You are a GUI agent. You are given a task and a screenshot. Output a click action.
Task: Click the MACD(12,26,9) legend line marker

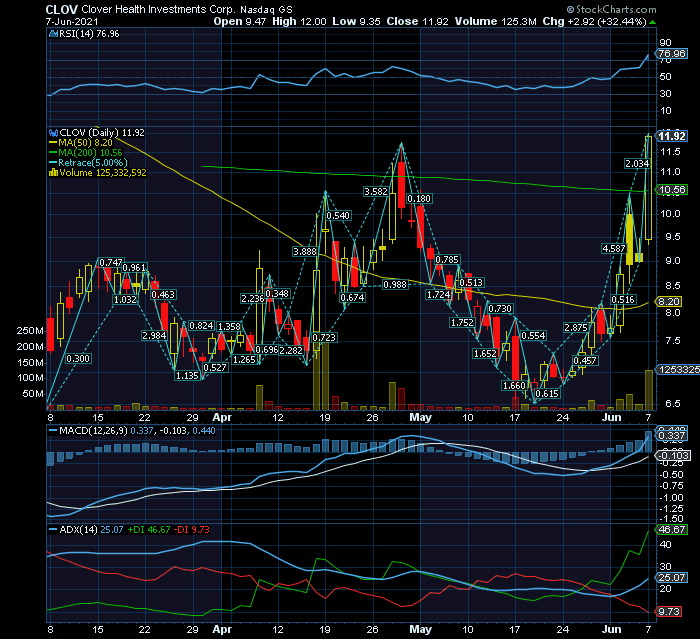(x=53, y=431)
